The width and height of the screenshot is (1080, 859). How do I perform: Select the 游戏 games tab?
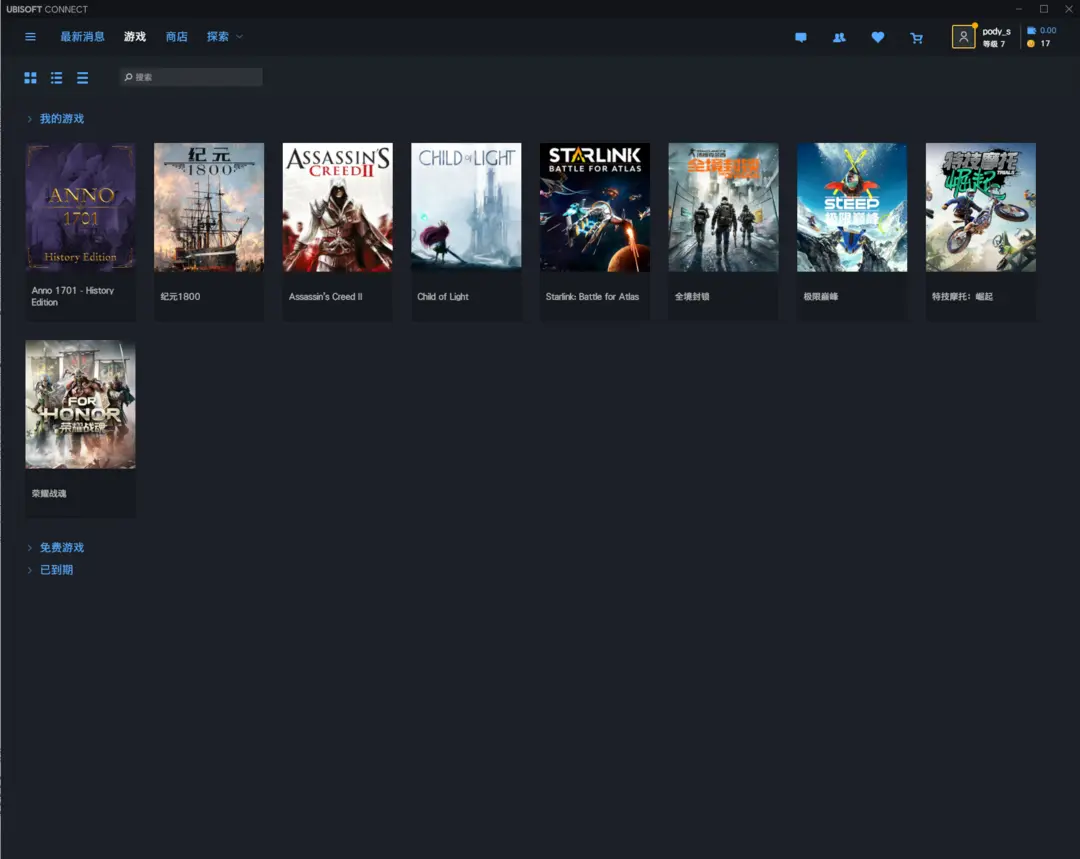click(135, 37)
